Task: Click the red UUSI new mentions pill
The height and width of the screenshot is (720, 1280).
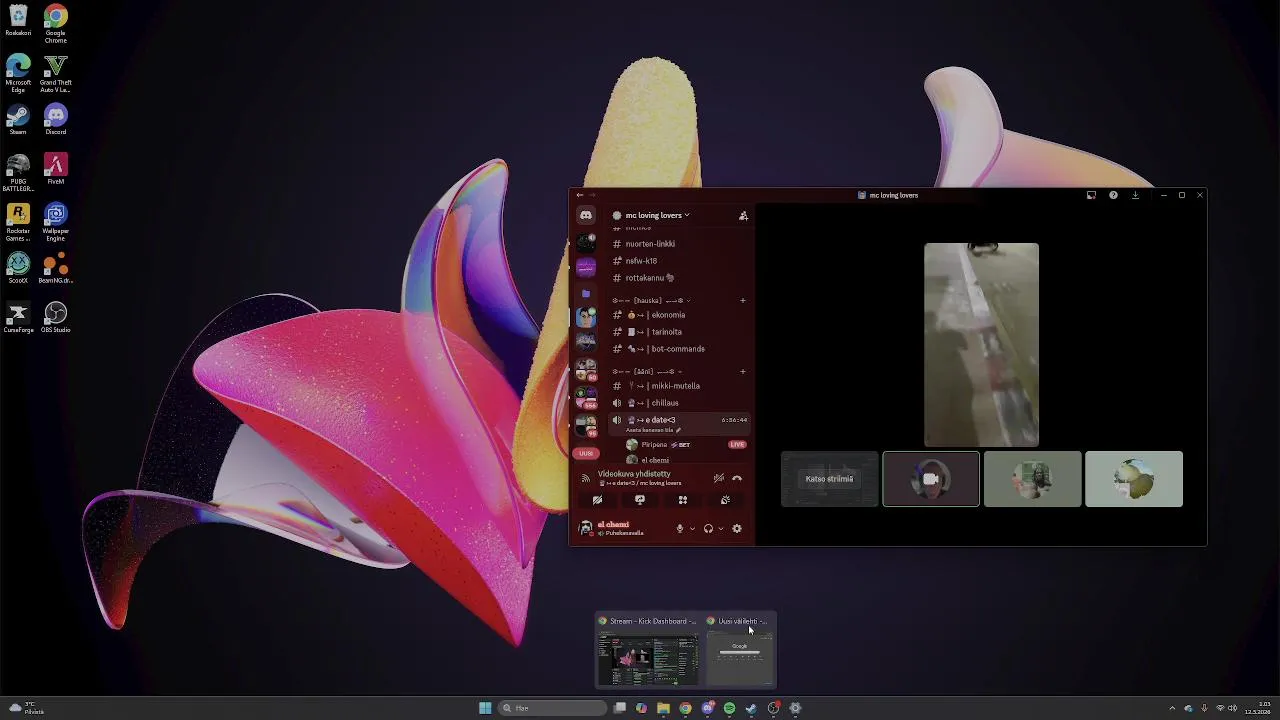Action: coord(586,453)
